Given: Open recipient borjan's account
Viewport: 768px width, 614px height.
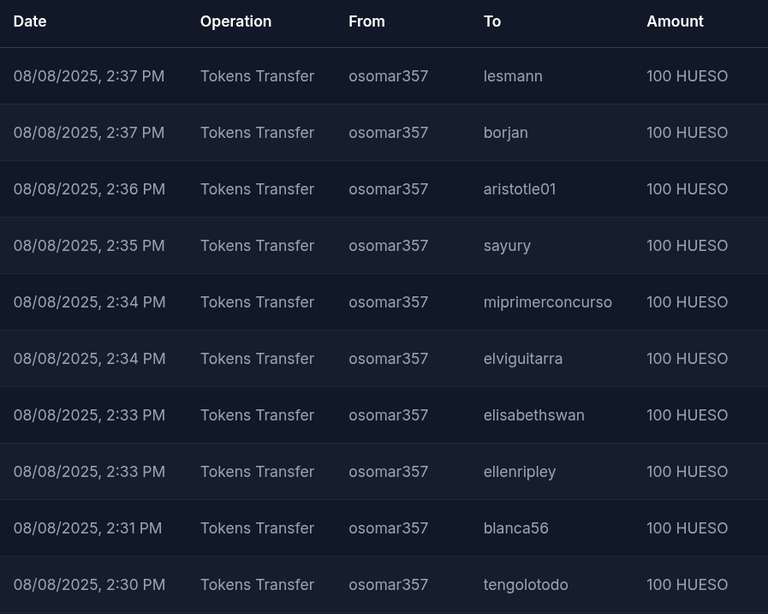Looking at the screenshot, I should (505, 133).
